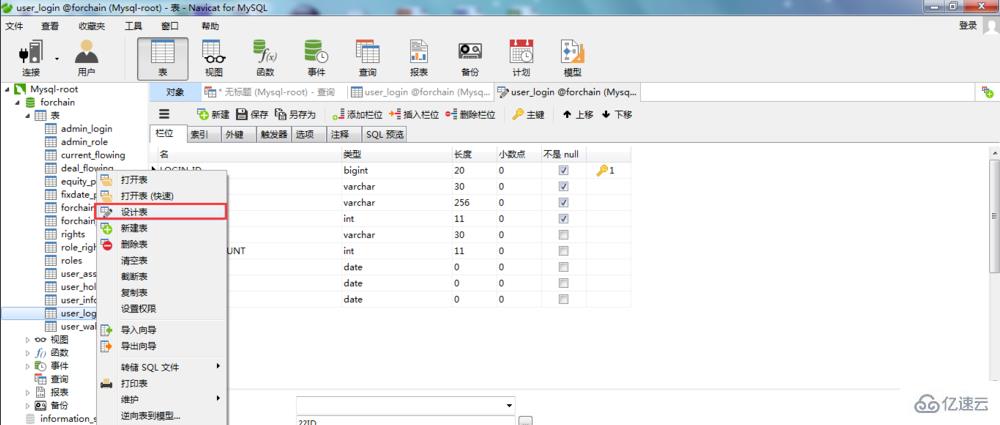The width and height of the screenshot is (1000, 425).
Task: Expand the 函数 tree node
Action: (27, 353)
